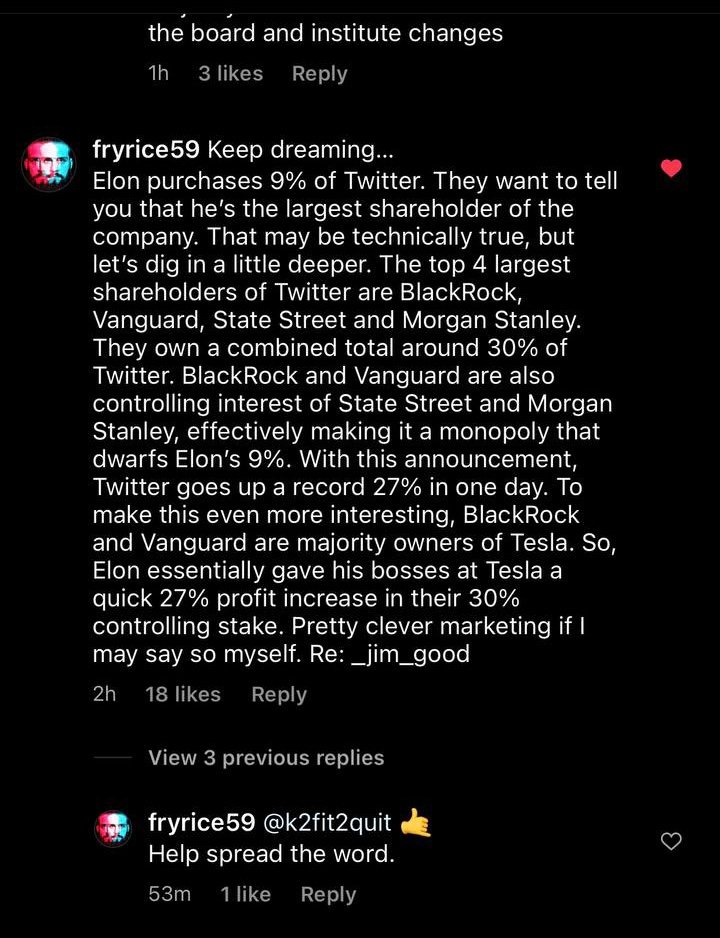Screen dimensions: 720x938
Task: Like the 'Help spread the word' reply
Action: click(671, 842)
